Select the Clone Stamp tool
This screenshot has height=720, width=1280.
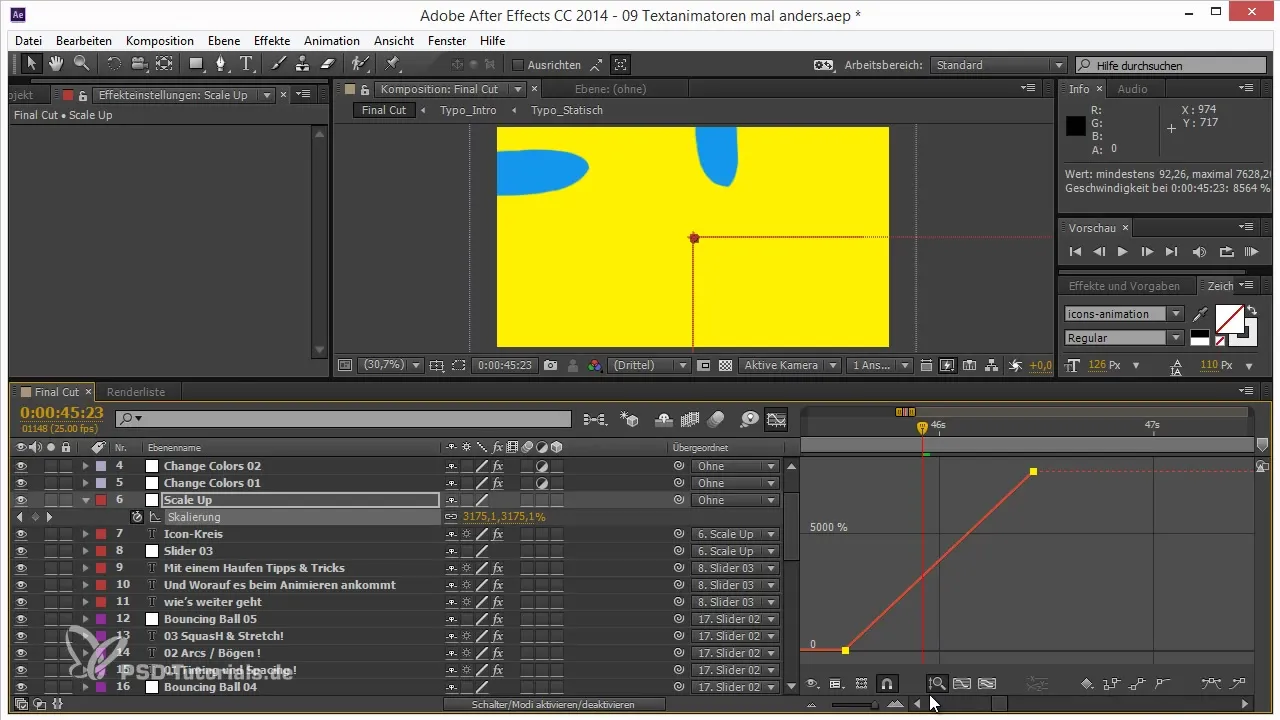point(303,64)
